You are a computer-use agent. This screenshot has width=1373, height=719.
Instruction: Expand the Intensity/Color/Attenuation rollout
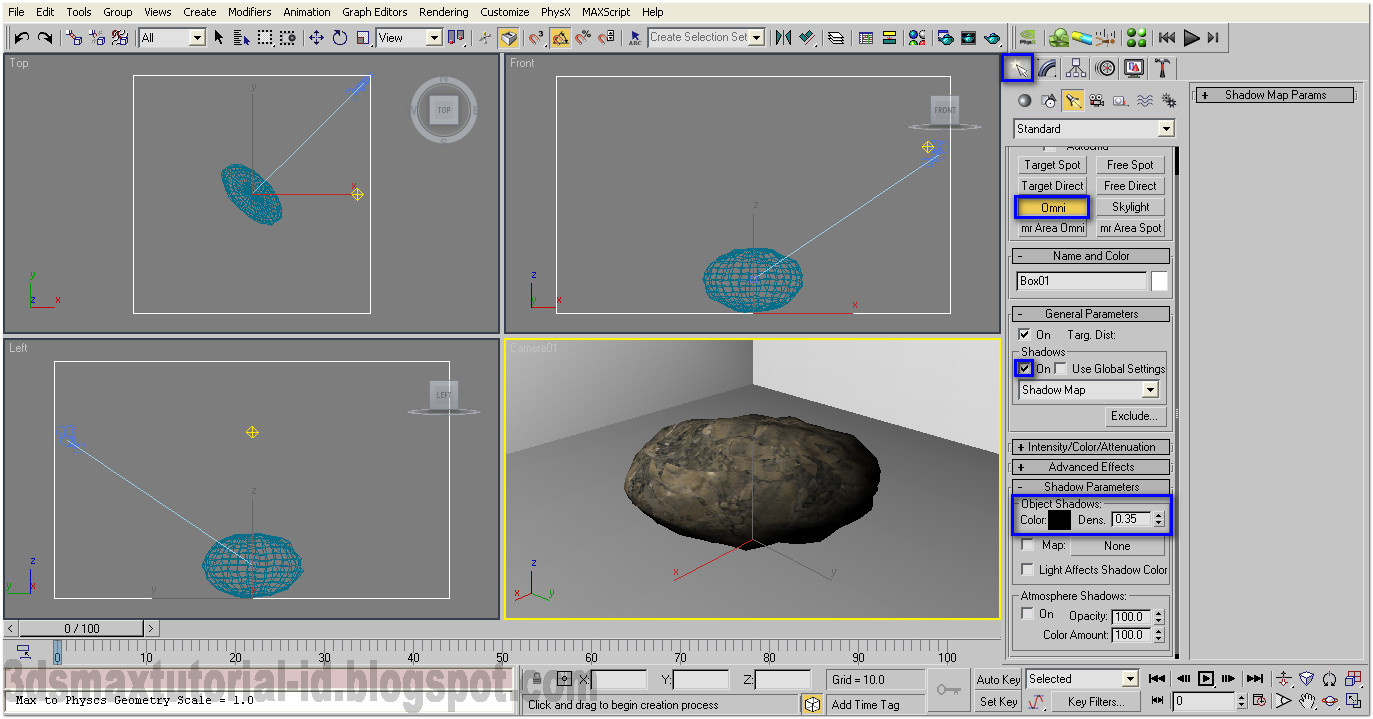point(1090,446)
